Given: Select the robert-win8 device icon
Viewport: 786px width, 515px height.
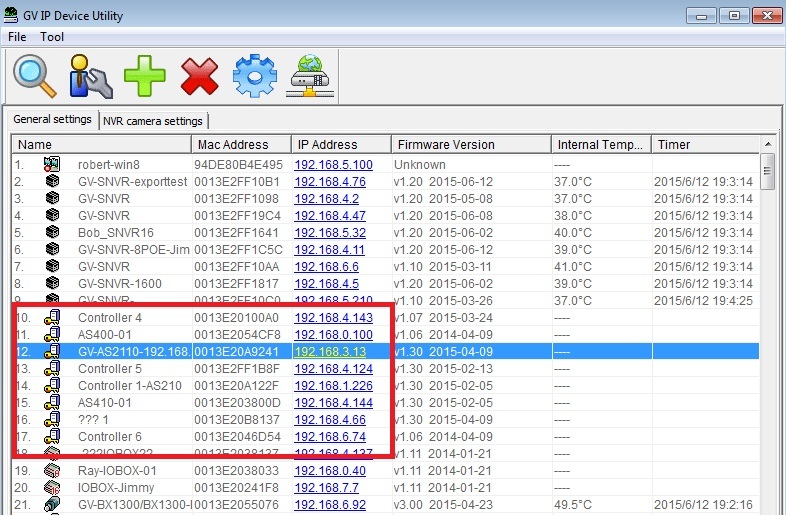Looking at the screenshot, I should 52,164.
